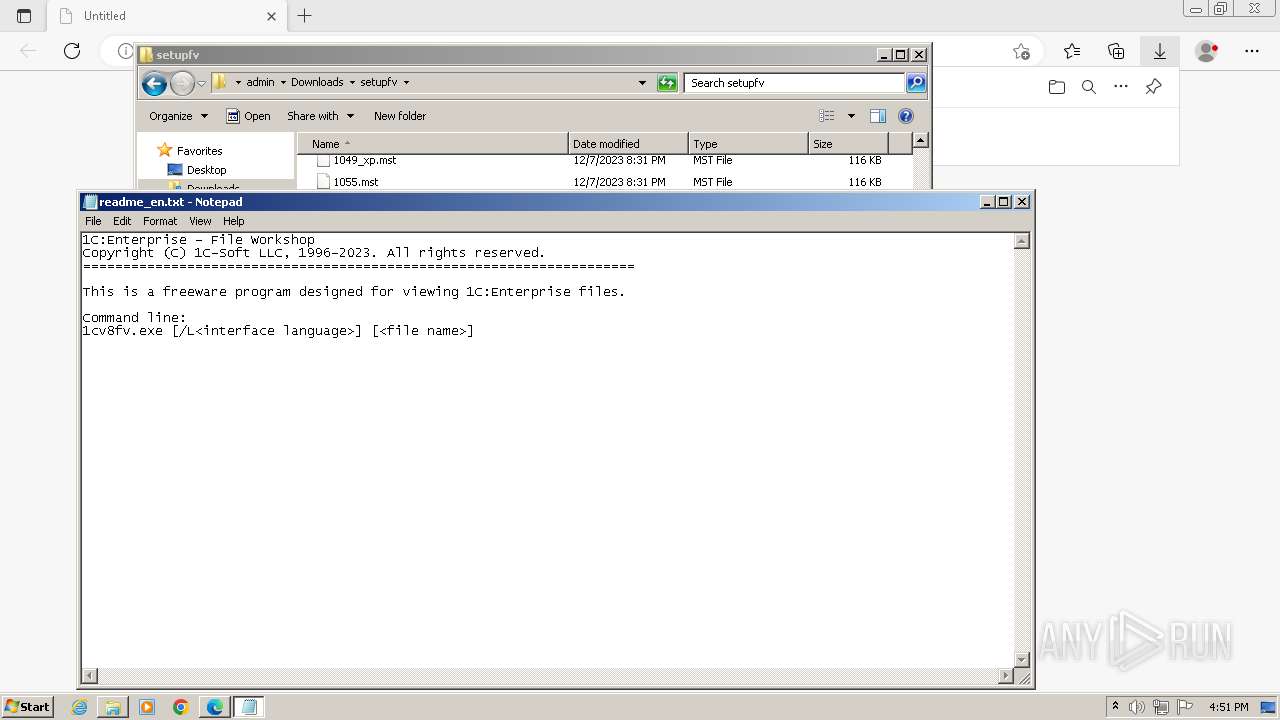Open the Edge Favorites icon

(x=1072, y=51)
